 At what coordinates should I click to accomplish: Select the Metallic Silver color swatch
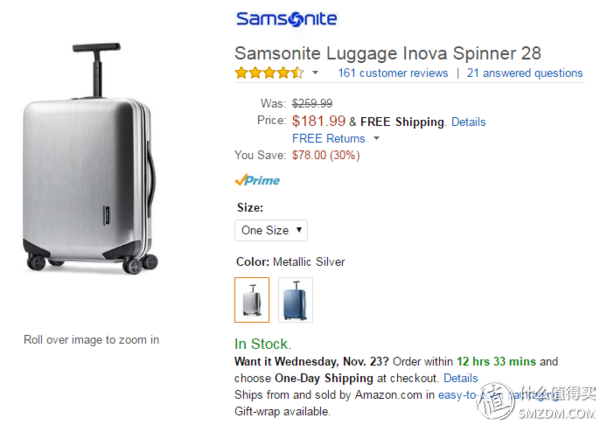(251, 299)
